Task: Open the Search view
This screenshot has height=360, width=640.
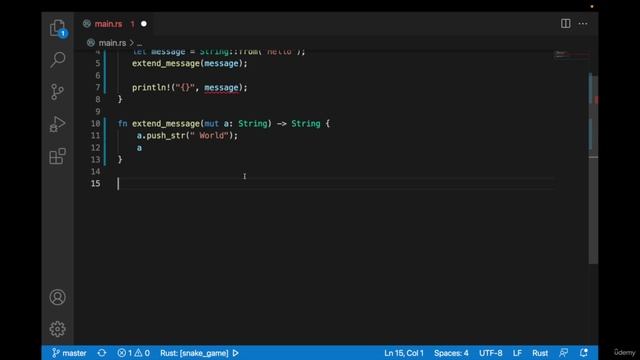Action: [58, 60]
